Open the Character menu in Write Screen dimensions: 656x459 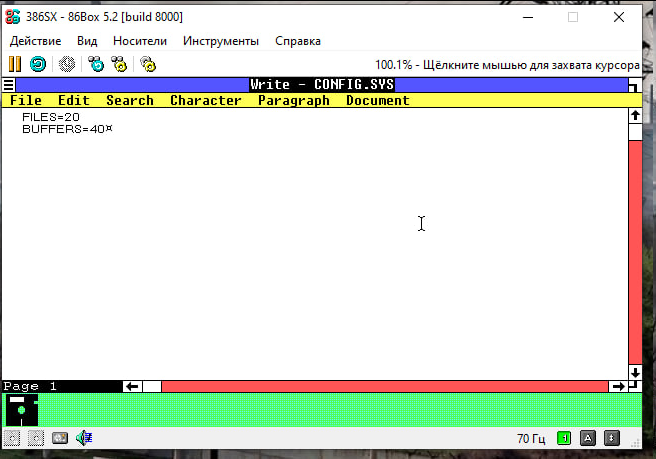[x=205, y=100]
